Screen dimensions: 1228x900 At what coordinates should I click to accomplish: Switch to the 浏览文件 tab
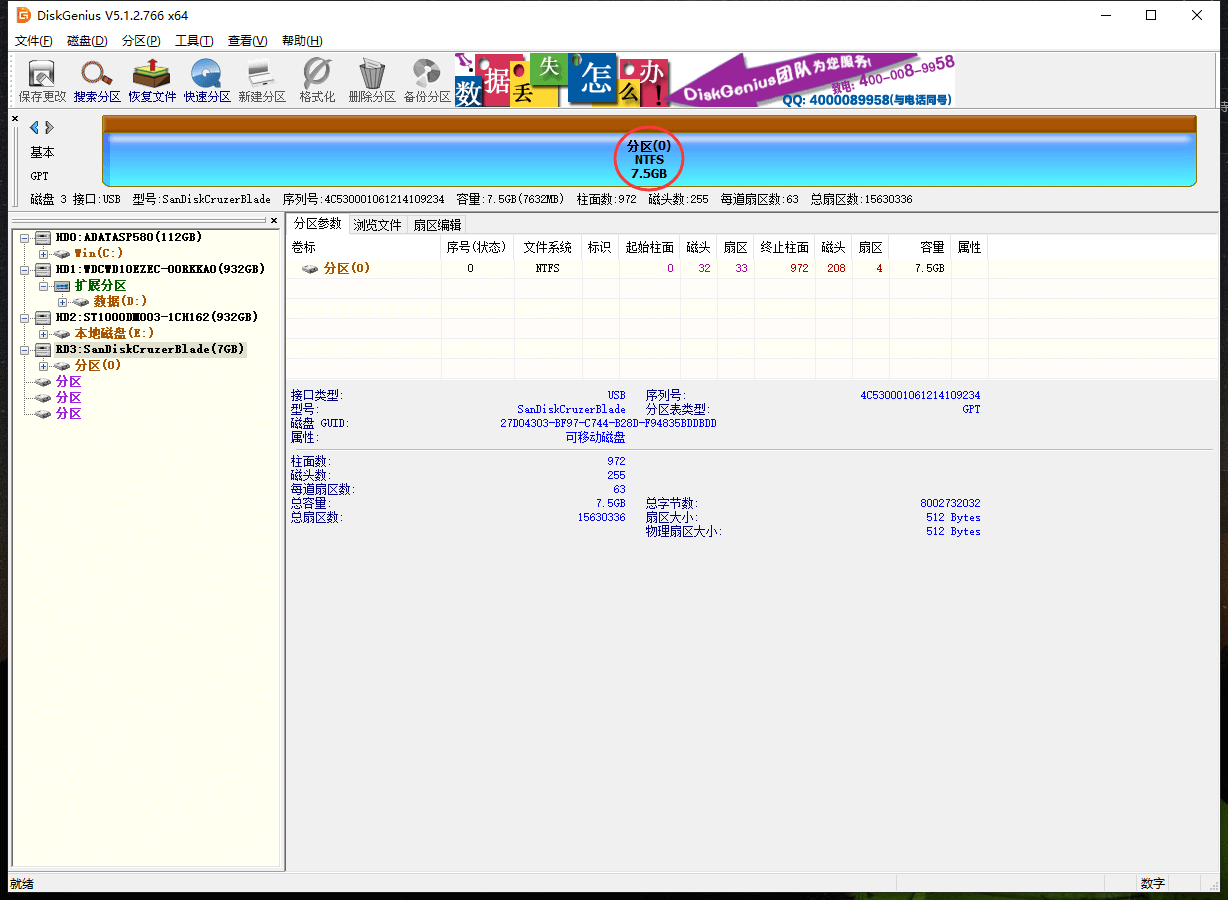pyautogui.click(x=377, y=225)
